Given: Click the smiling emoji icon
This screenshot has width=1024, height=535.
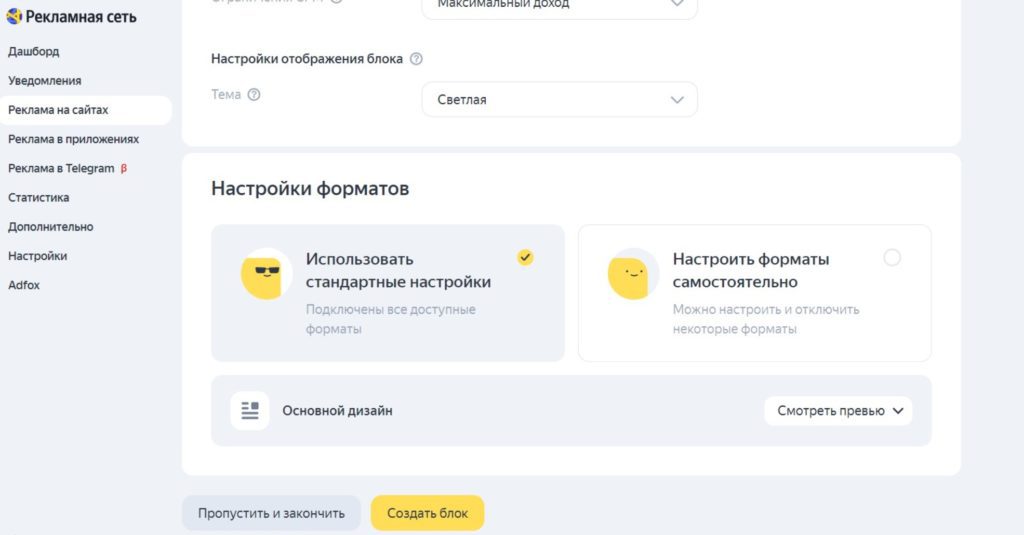Looking at the screenshot, I should (x=633, y=274).
